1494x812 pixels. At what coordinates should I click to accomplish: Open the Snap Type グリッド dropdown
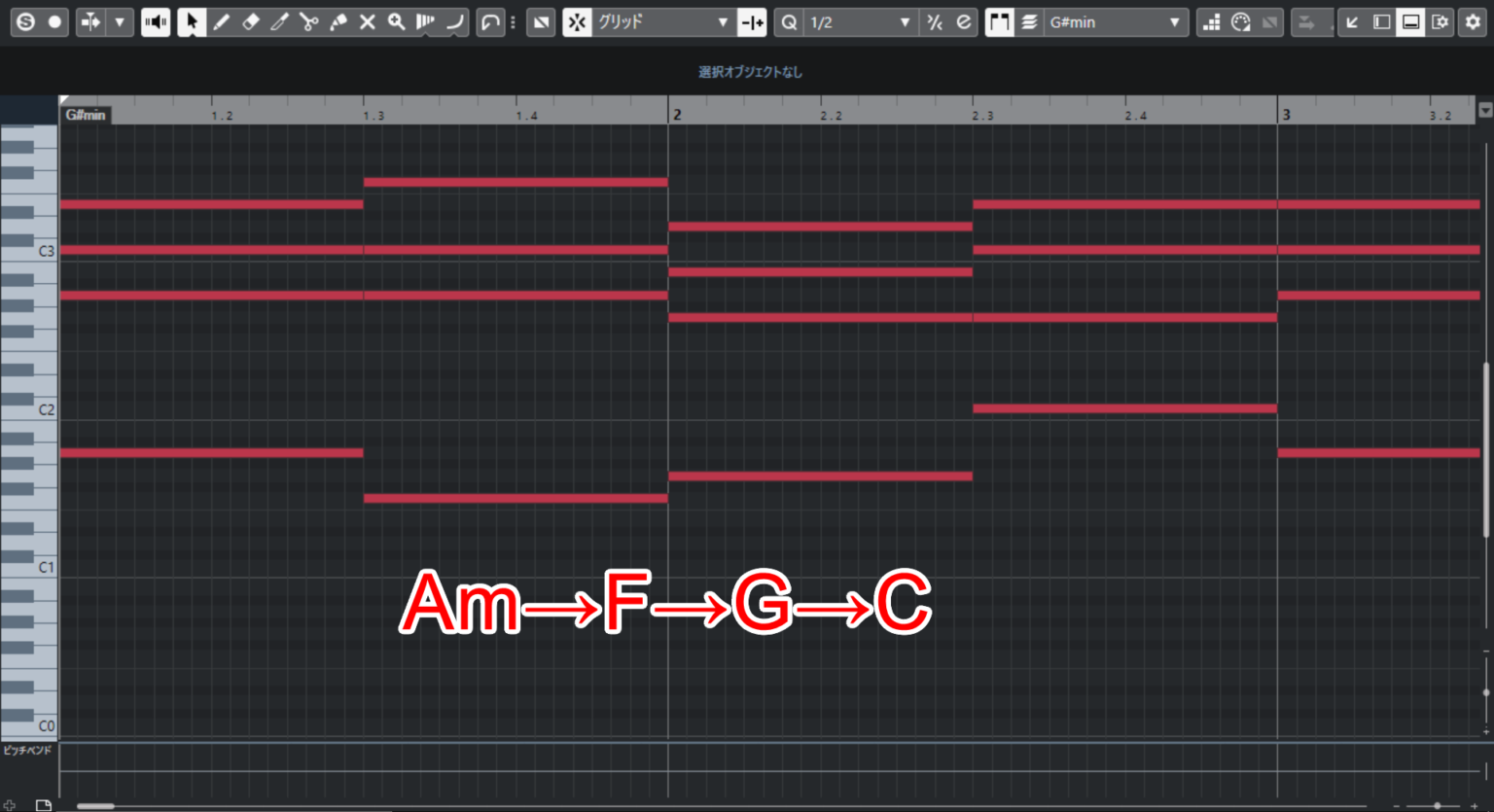(663, 21)
